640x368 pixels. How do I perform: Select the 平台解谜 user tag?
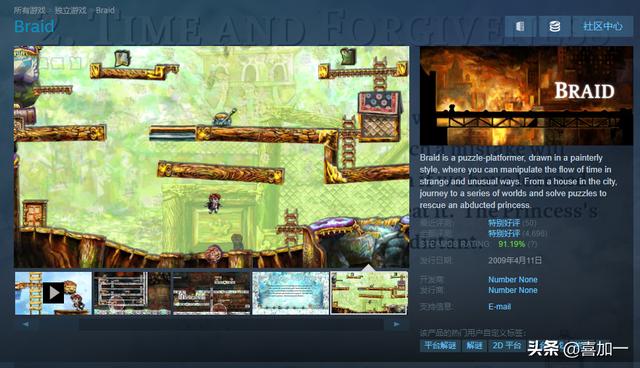(440, 346)
